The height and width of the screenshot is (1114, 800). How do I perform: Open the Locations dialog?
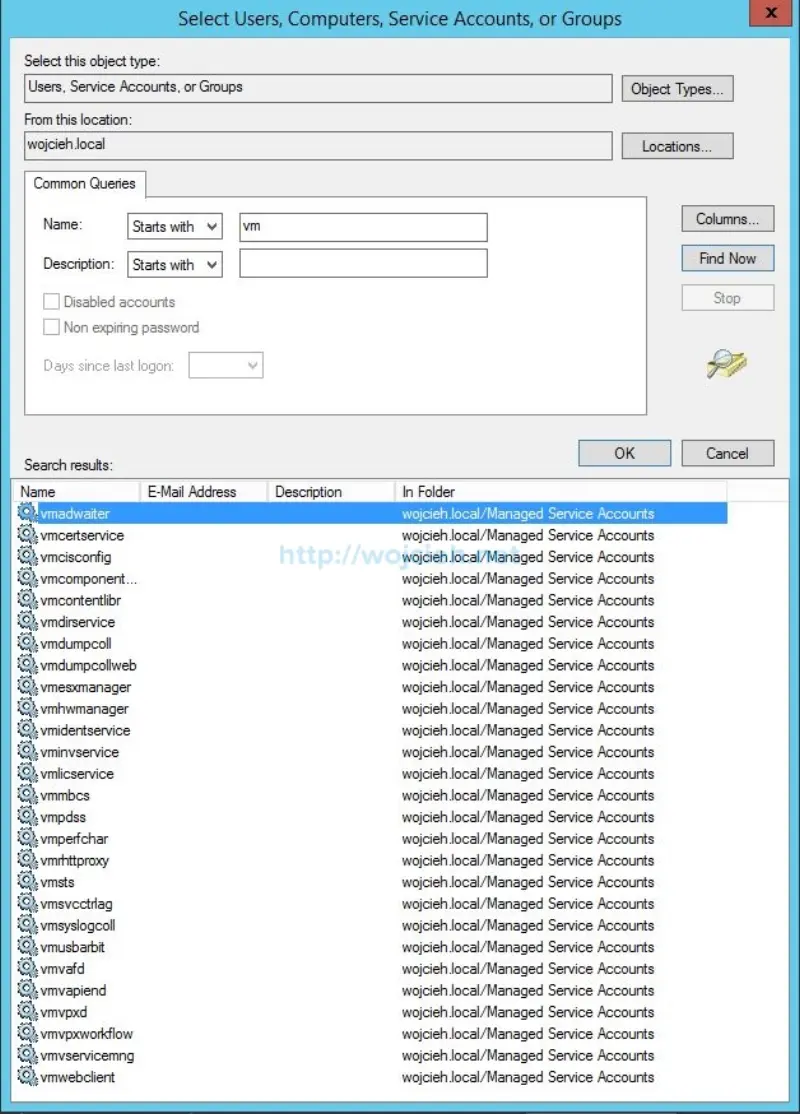click(677, 146)
